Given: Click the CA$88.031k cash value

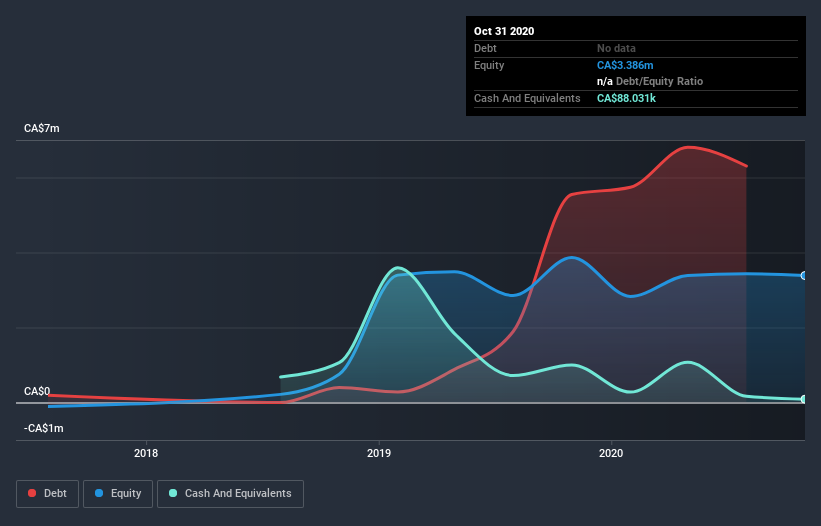Looking at the screenshot, I should [x=626, y=98].
